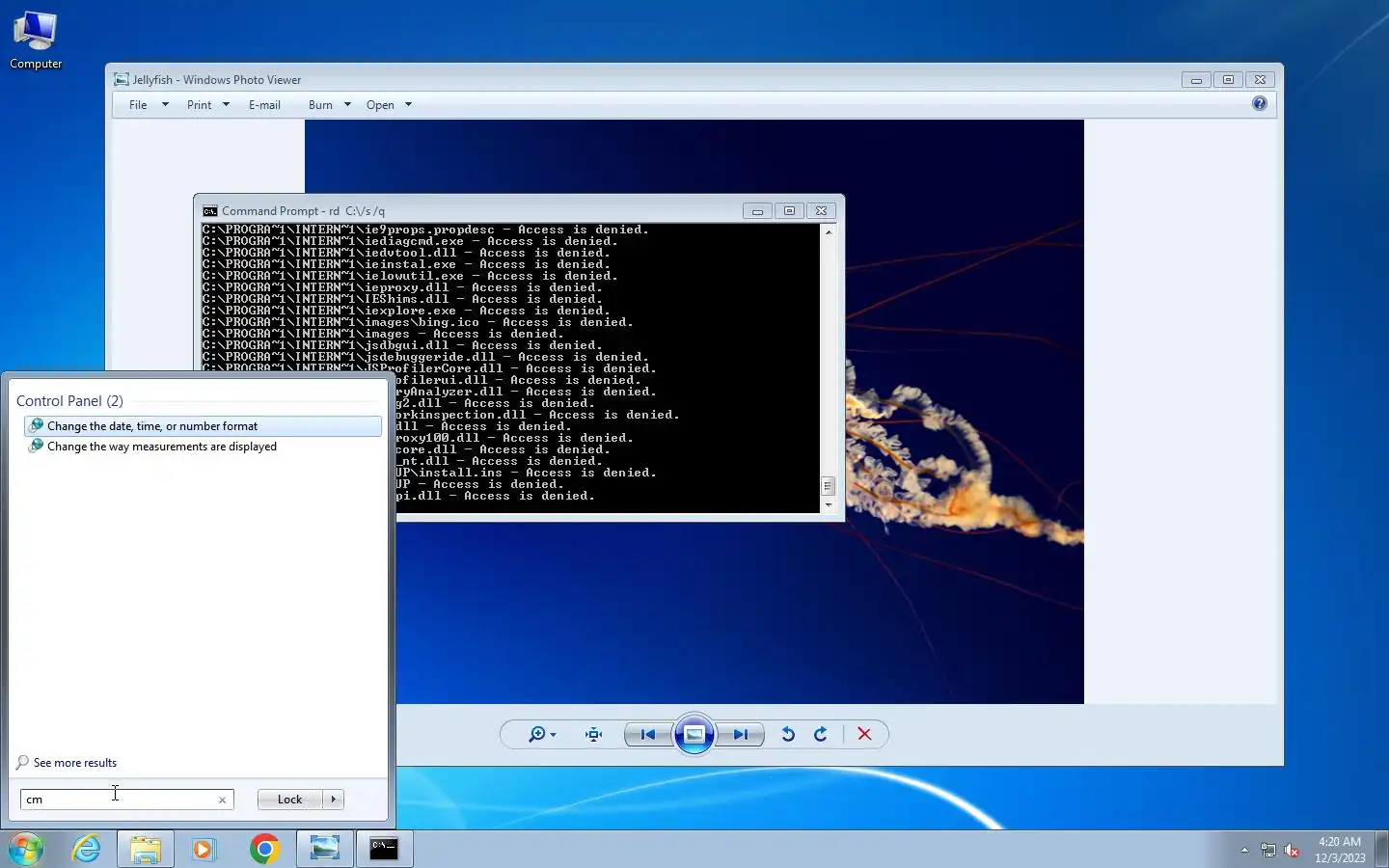The width and height of the screenshot is (1389, 868).
Task: Click the Show desktop button
Action: coord(1381,849)
